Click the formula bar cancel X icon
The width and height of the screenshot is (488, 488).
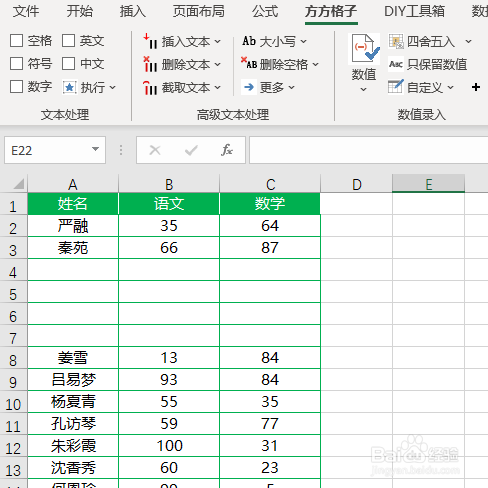pyautogui.click(x=155, y=150)
